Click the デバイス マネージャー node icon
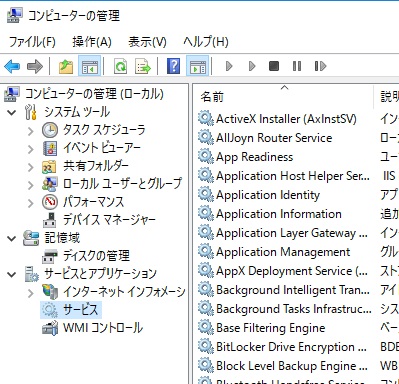The width and height of the screenshot is (399, 384). point(50,220)
